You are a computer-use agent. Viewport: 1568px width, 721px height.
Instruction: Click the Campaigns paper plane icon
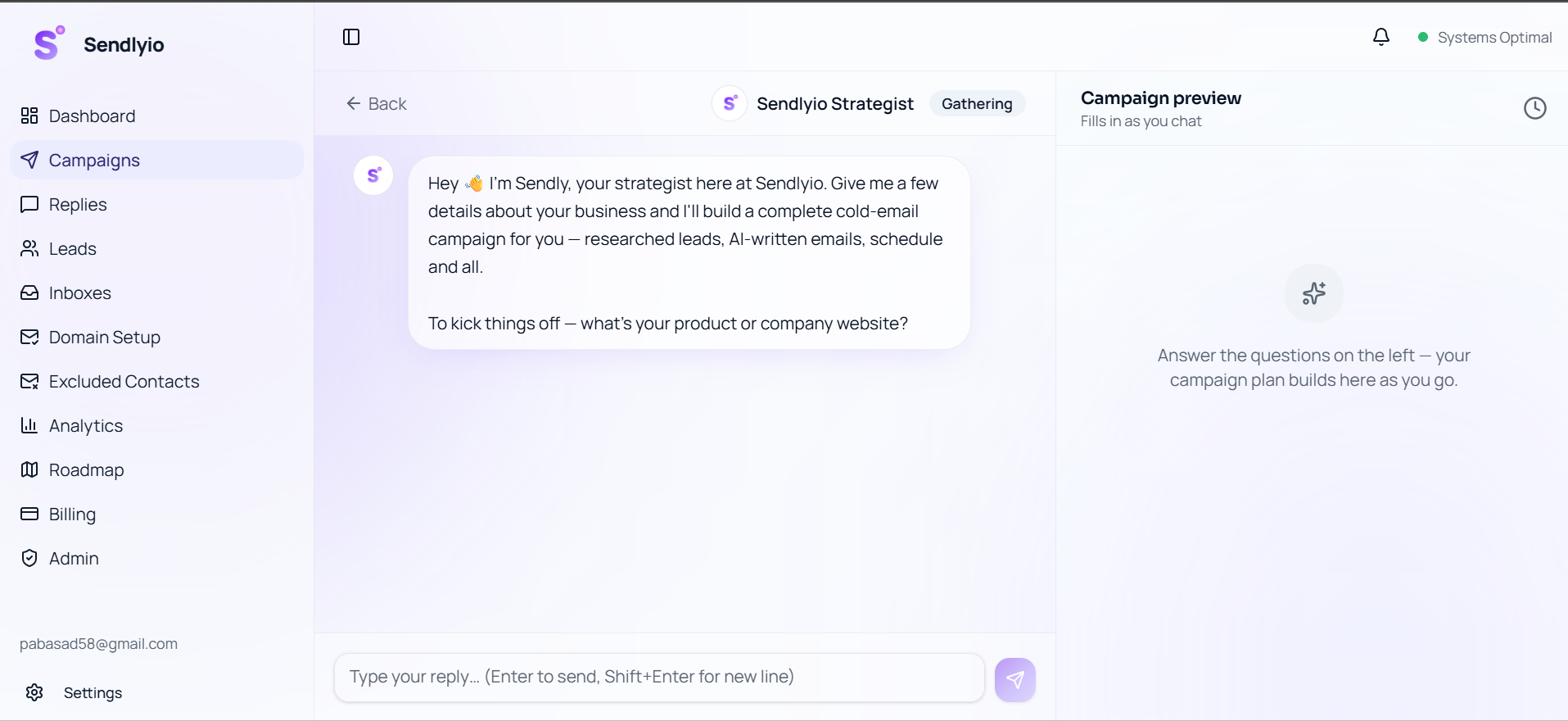point(29,160)
